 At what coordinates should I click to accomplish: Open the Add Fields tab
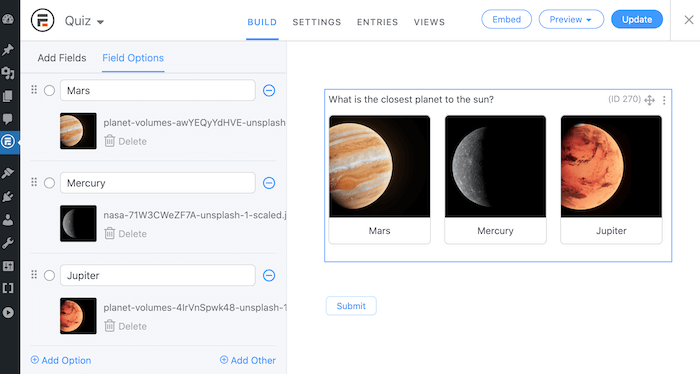point(62,58)
